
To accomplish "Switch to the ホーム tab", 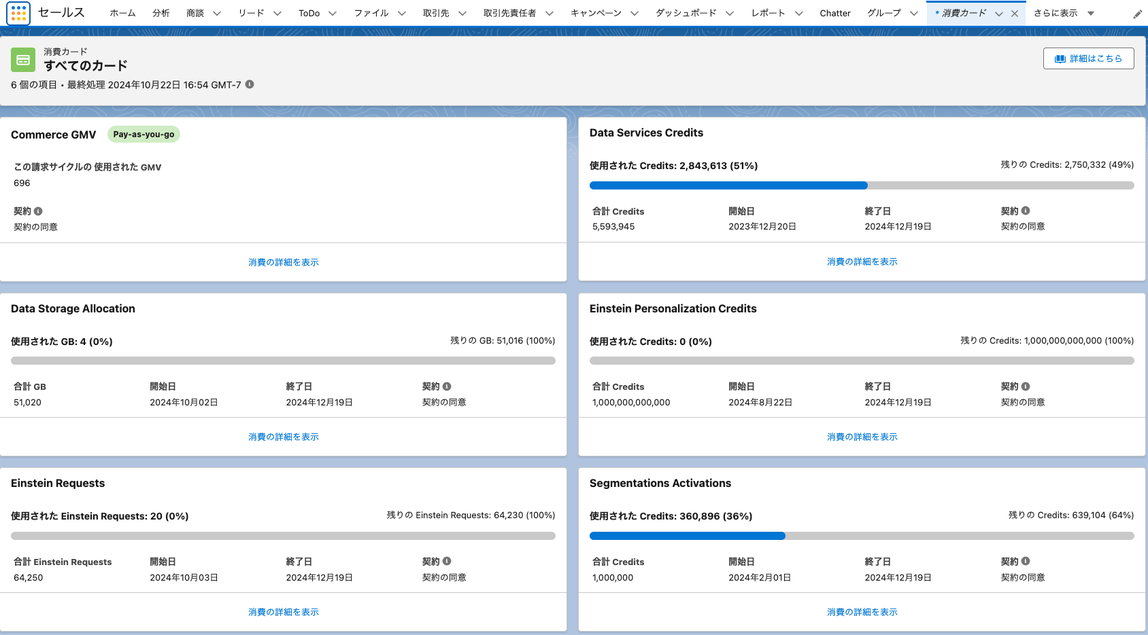I will (x=122, y=14).
